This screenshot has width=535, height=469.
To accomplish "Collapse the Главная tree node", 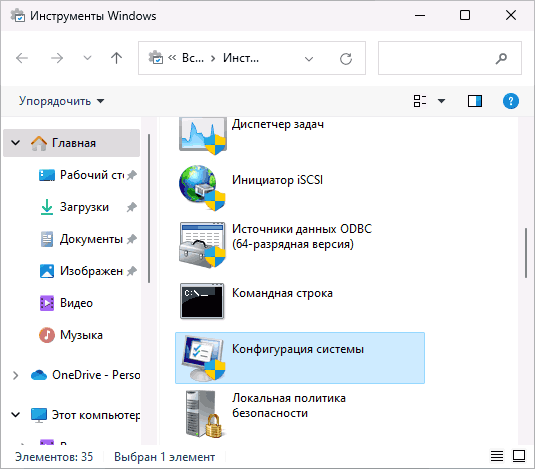I will [x=15, y=143].
